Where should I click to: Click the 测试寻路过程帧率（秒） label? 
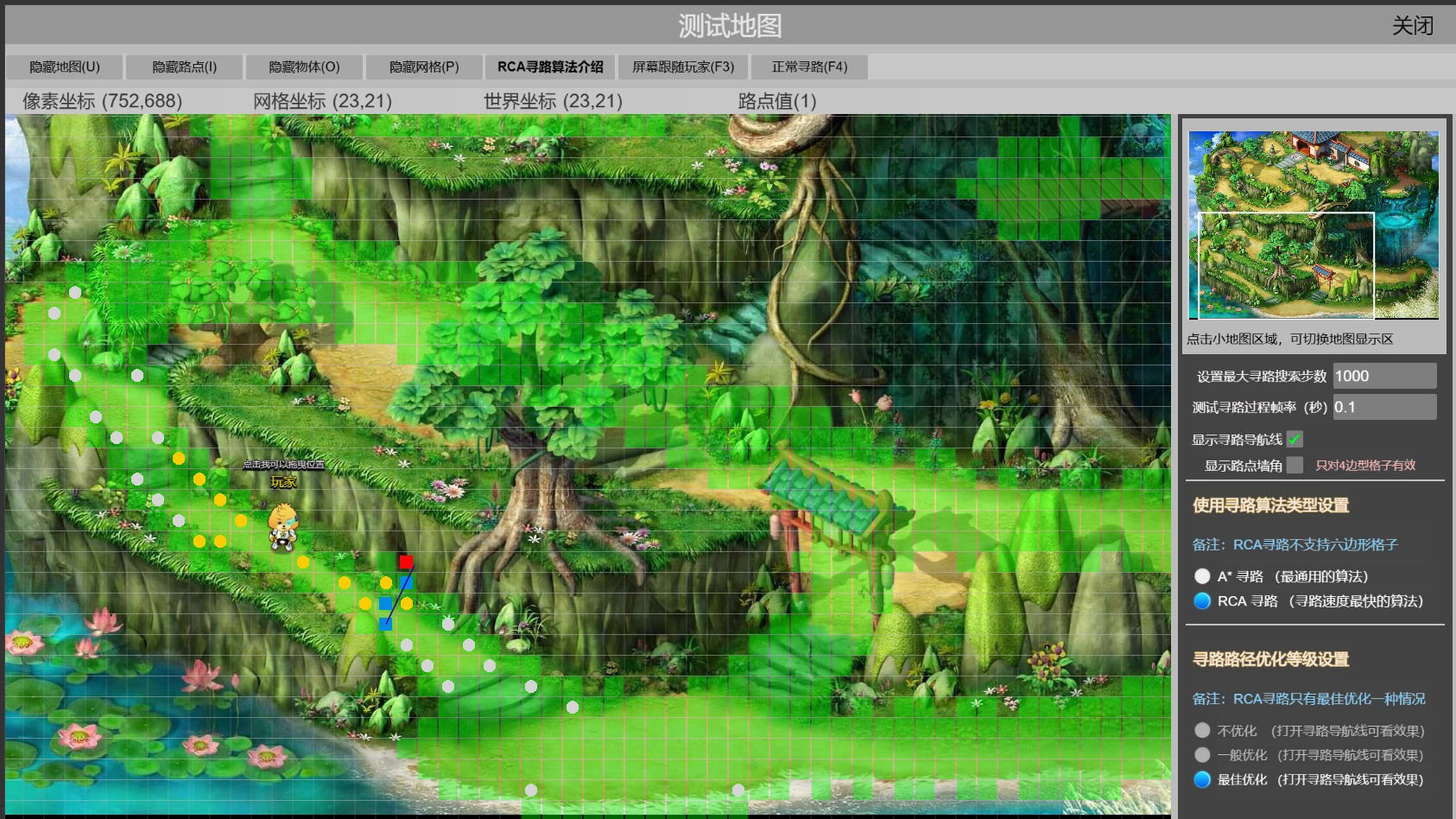click(x=1260, y=408)
